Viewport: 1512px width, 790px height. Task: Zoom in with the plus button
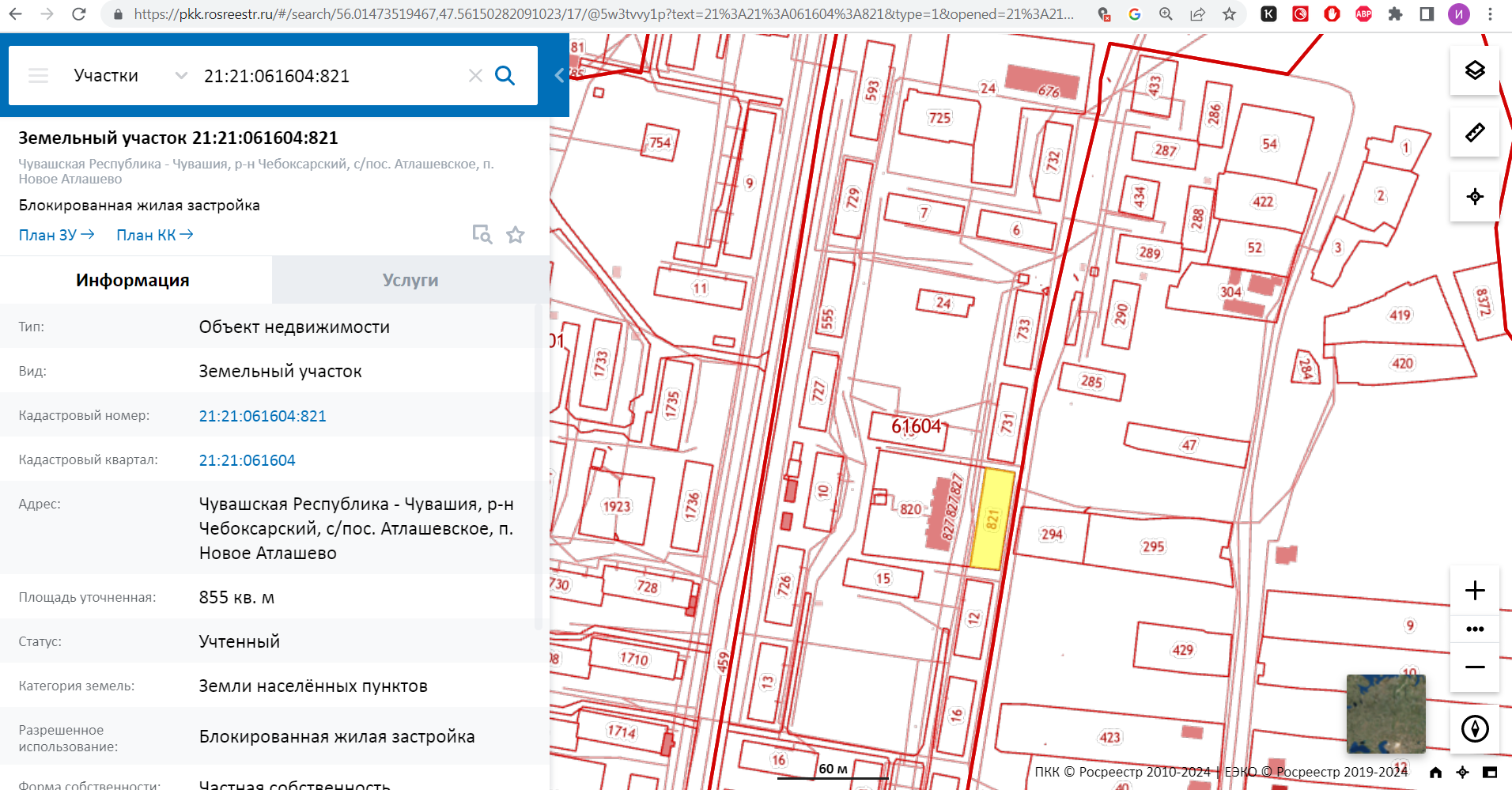[x=1475, y=590]
